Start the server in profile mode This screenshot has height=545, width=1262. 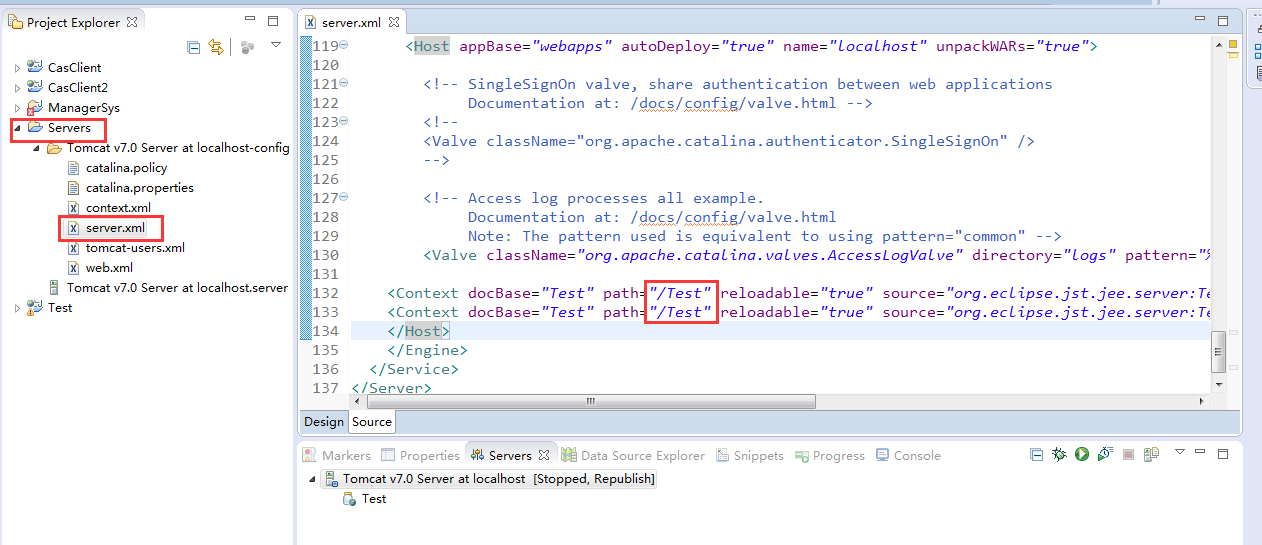tap(1104, 454)
